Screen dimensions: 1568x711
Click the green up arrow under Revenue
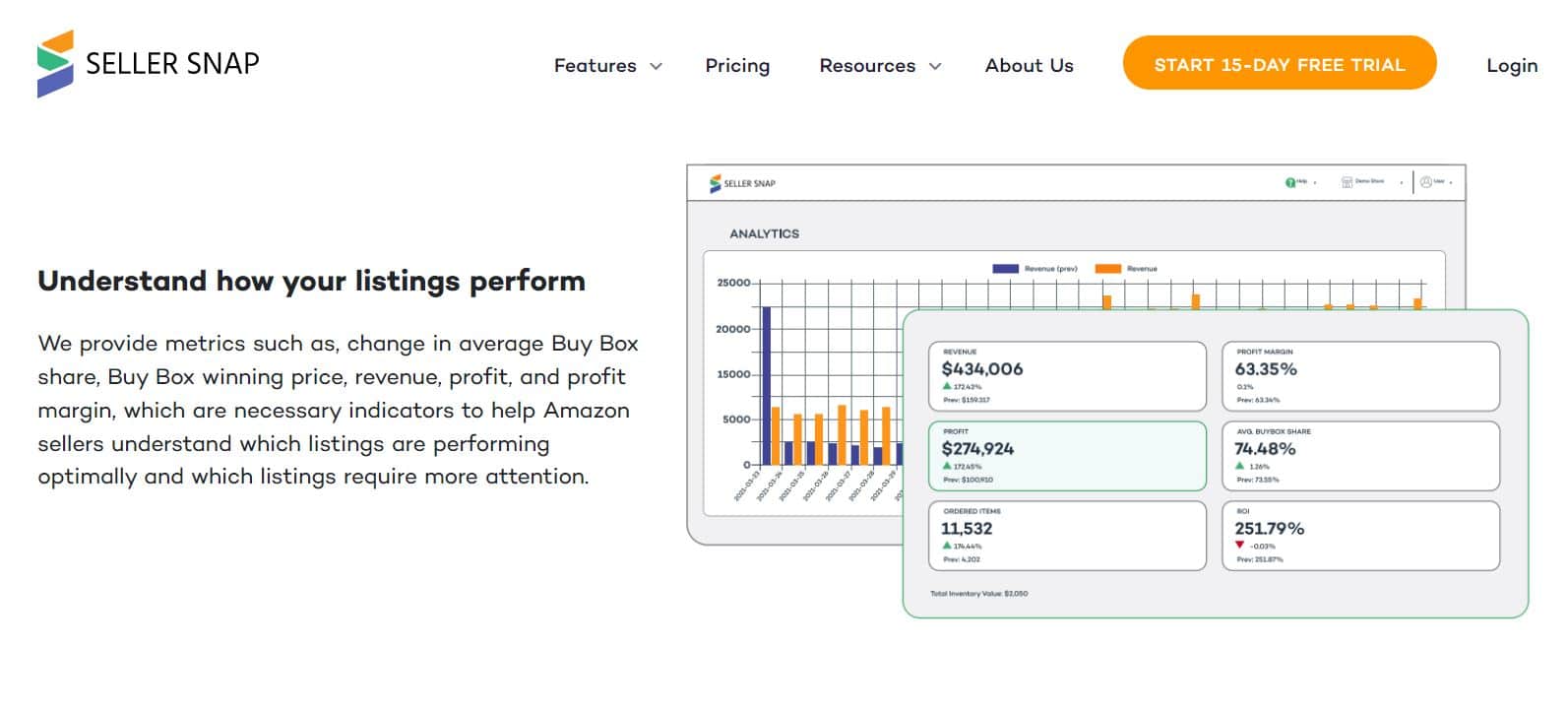pyautogui.click(x=947, y=387)
